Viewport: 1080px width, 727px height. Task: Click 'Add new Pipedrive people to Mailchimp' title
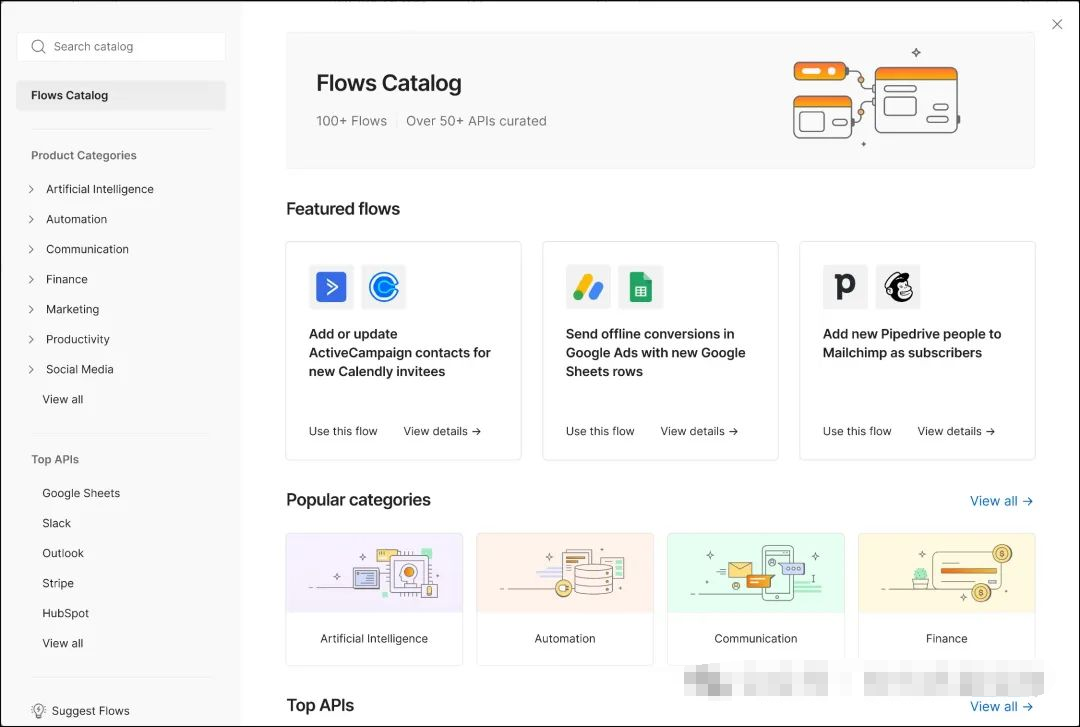pos(912,343)
